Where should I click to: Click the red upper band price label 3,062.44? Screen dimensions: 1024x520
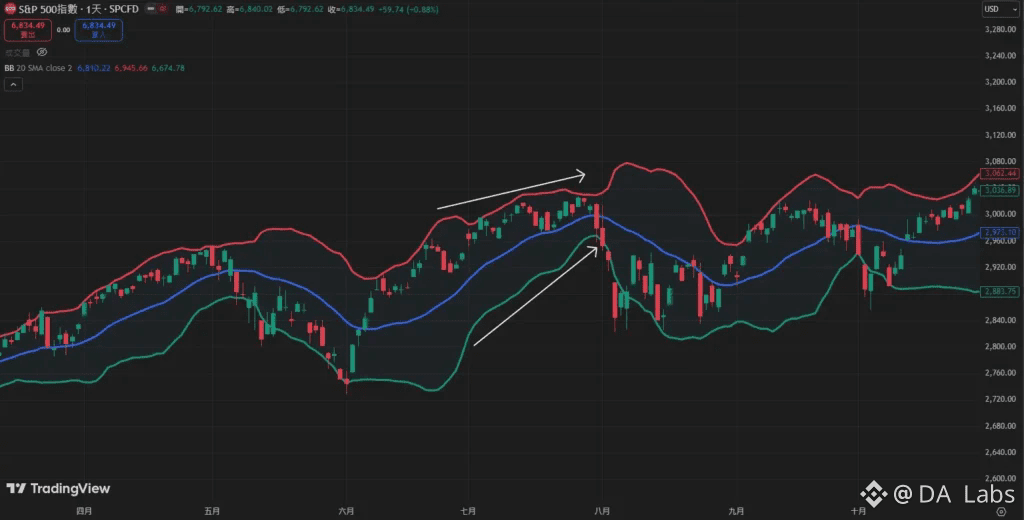pyautogui.click(x=999, y=173)
